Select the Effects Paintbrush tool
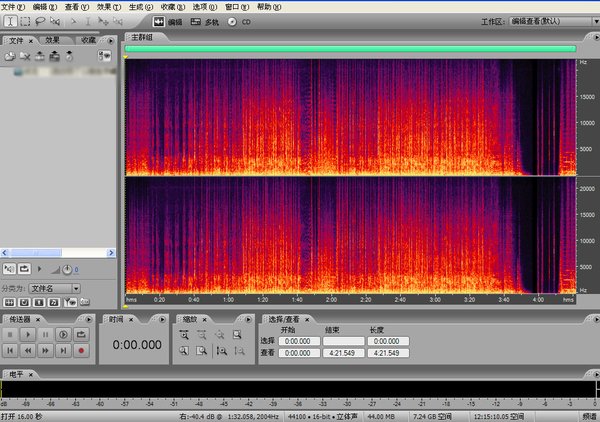Image resolution: width=600 pixels, height=422 pixels. [55, 21]
